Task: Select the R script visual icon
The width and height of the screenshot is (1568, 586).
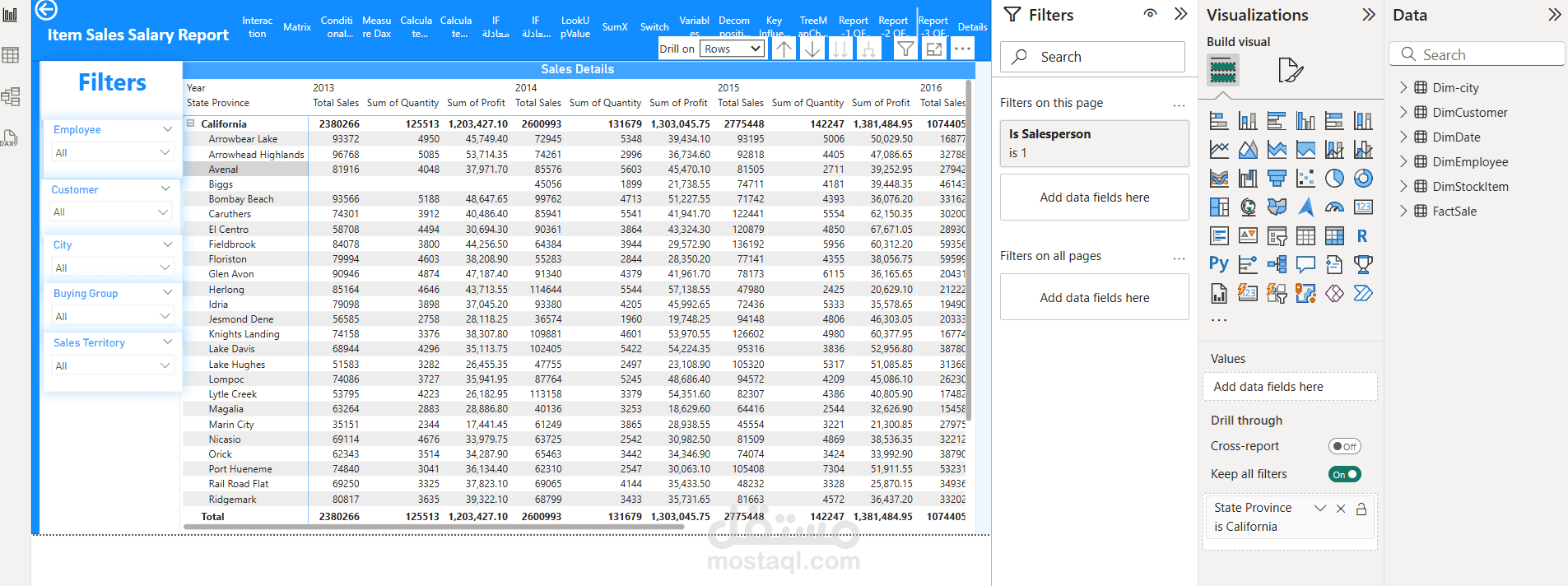Action: click(x=1362, y=236)
